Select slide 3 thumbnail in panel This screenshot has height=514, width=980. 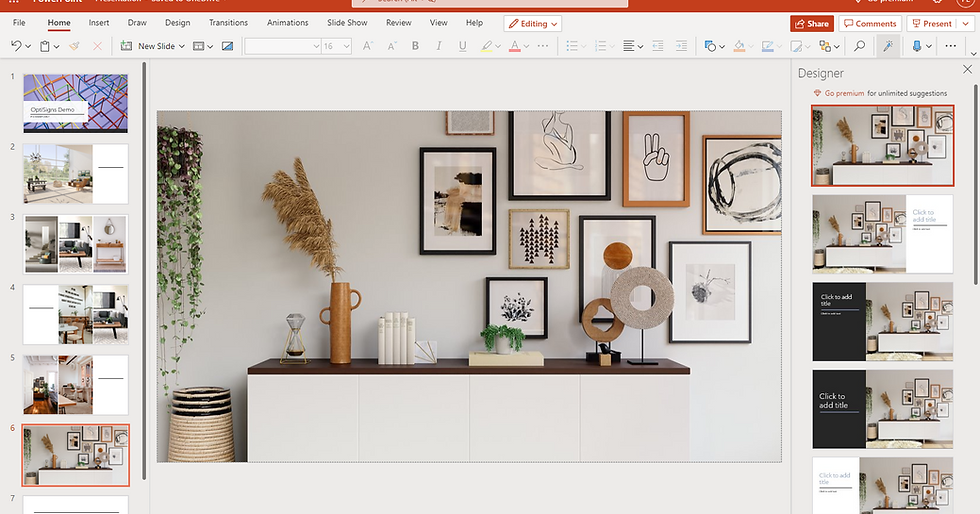tap(76, 244)
